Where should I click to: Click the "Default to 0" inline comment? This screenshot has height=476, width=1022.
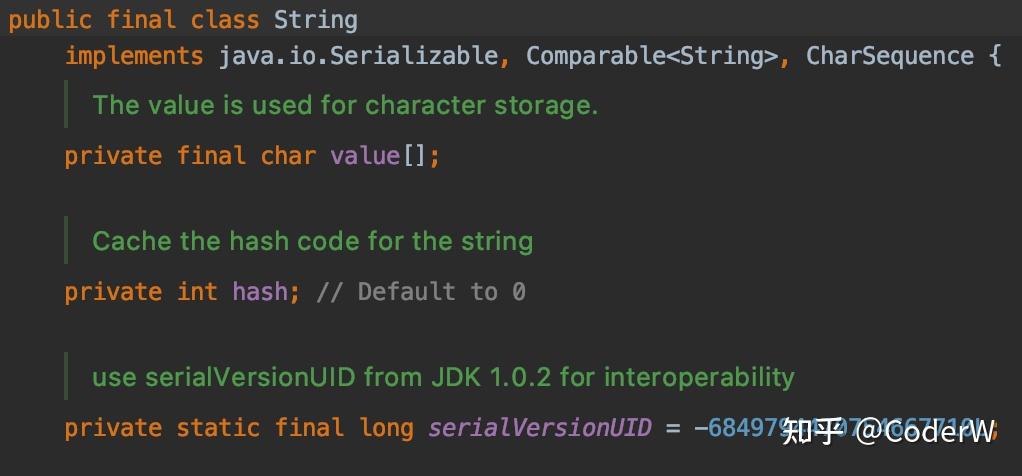(x=421, y=292)
